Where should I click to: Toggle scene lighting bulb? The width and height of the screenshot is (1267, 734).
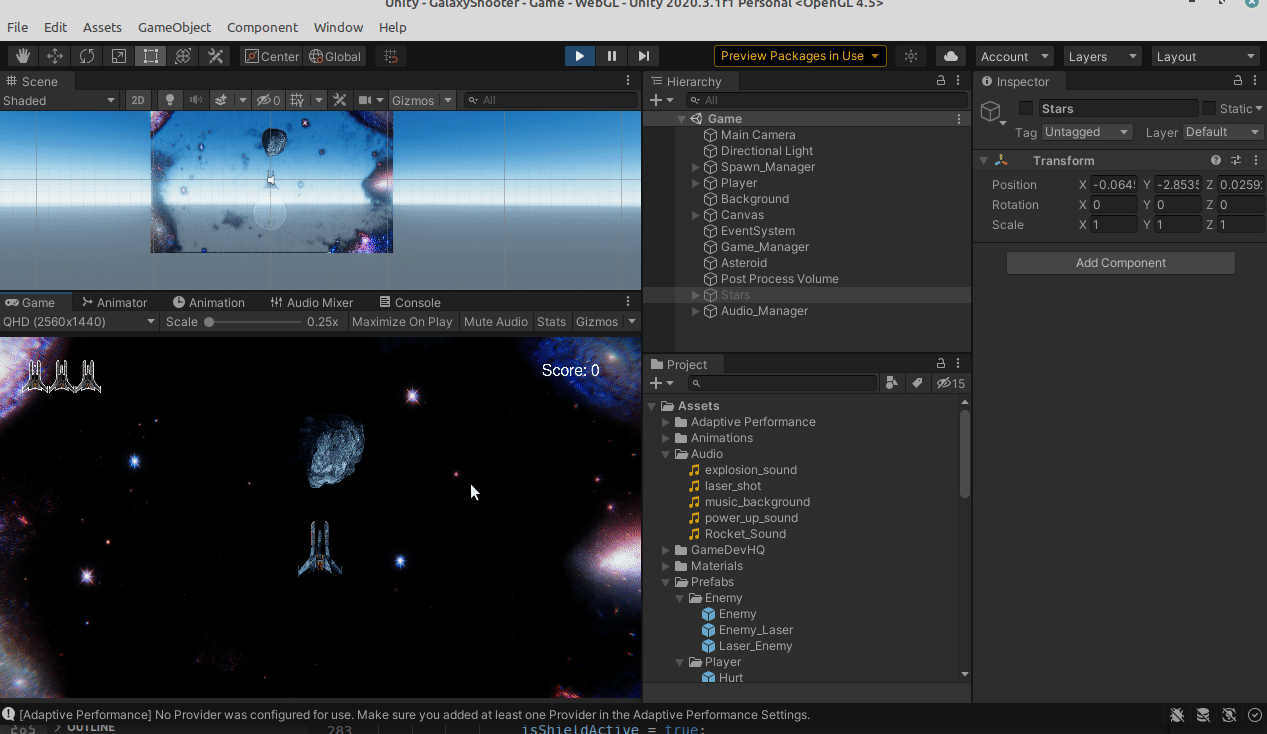click(170, 100)
